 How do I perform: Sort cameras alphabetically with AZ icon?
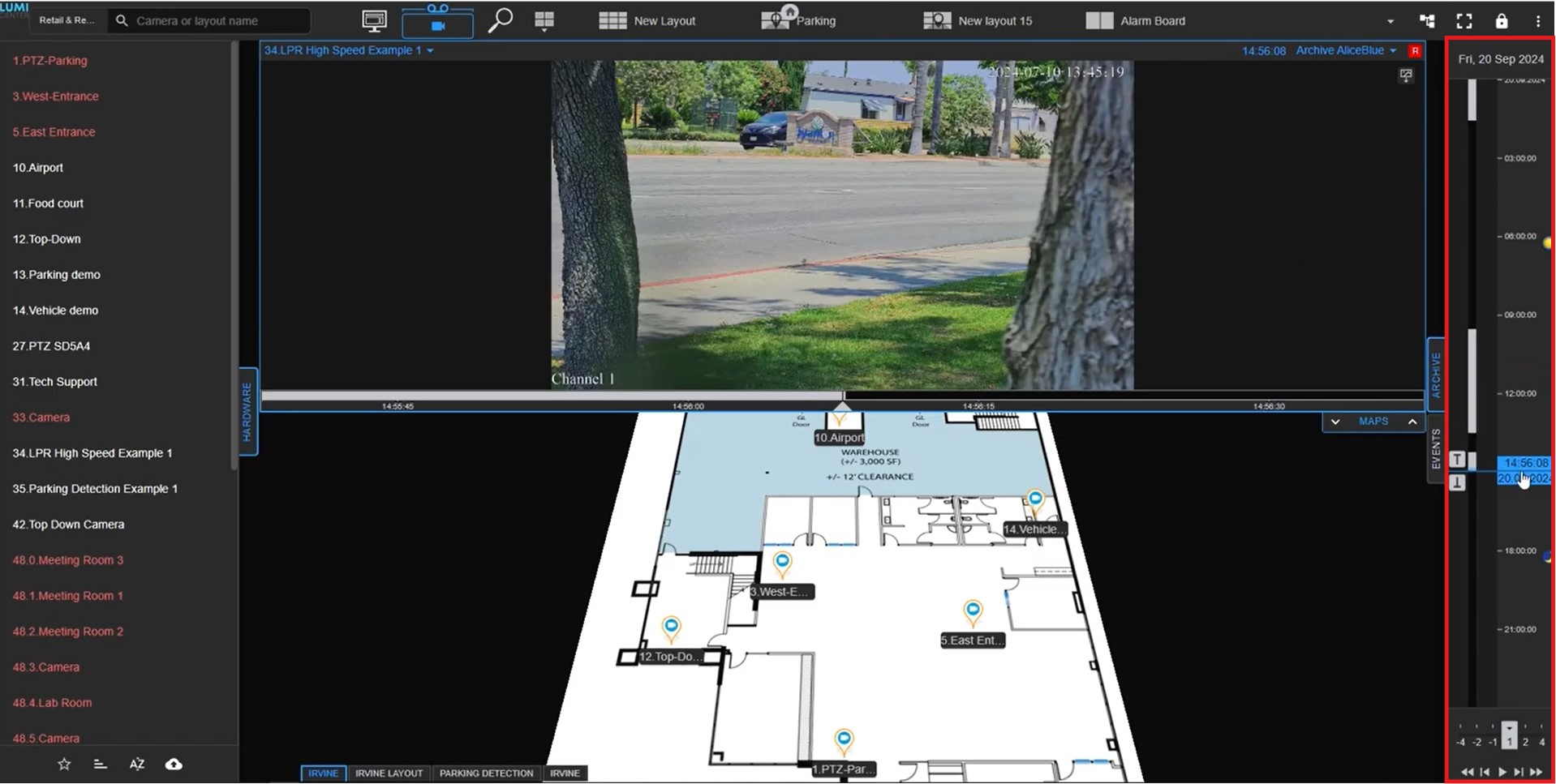point(137,764)
